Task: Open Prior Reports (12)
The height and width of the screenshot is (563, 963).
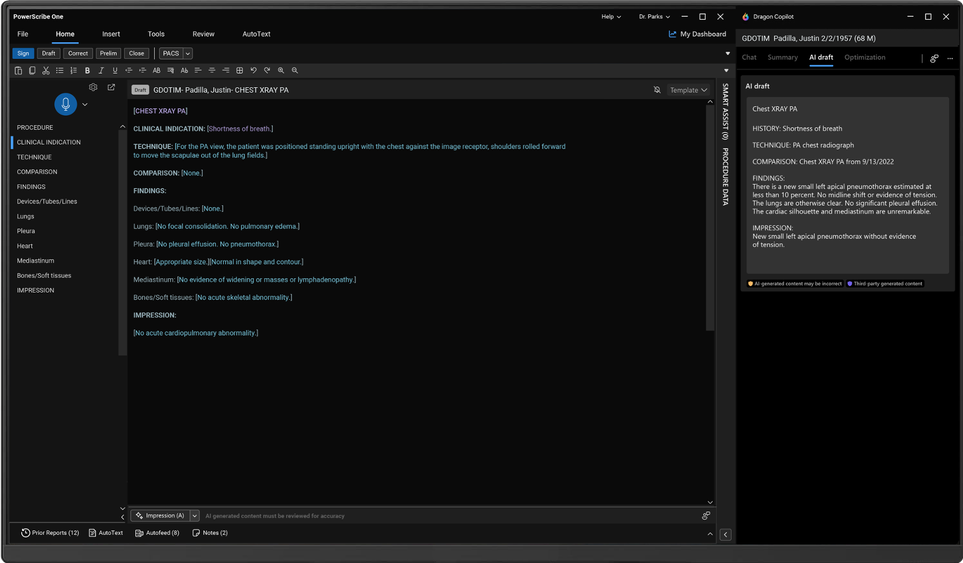Action: 50,533
